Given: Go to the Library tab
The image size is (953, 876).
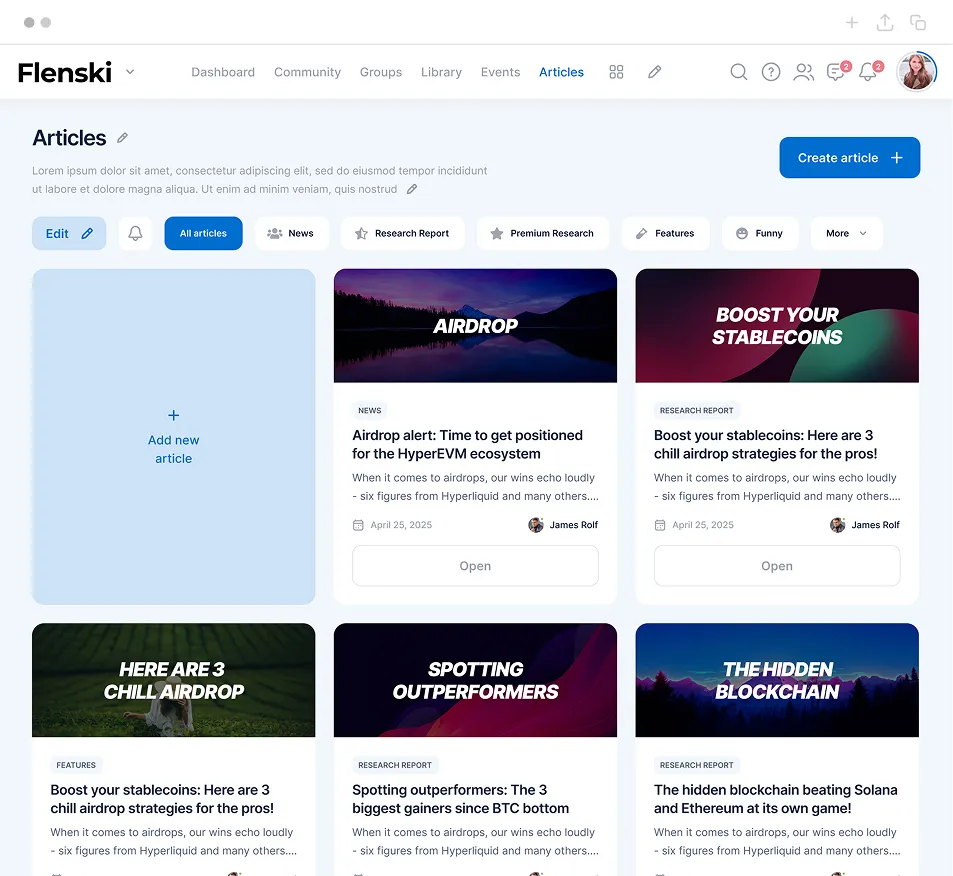Looking at the screenshot, I should coord(441,72).
